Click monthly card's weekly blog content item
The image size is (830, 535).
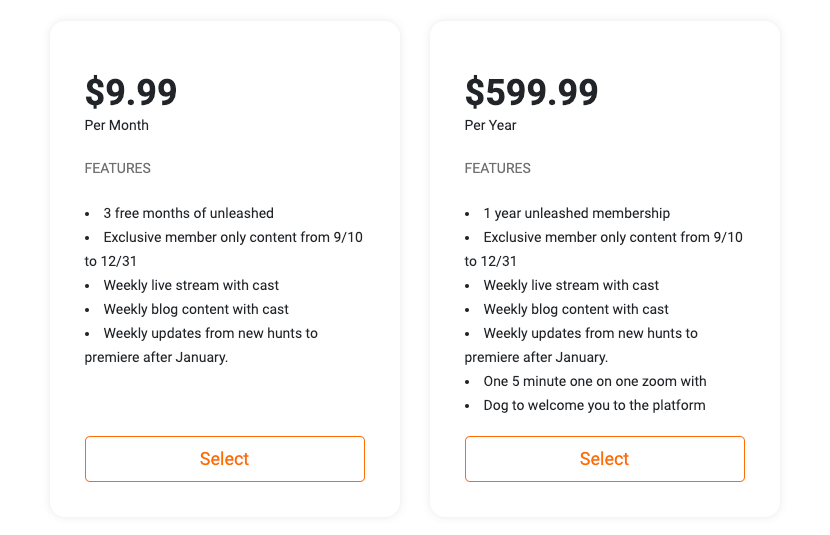click(x=196, y=309)
